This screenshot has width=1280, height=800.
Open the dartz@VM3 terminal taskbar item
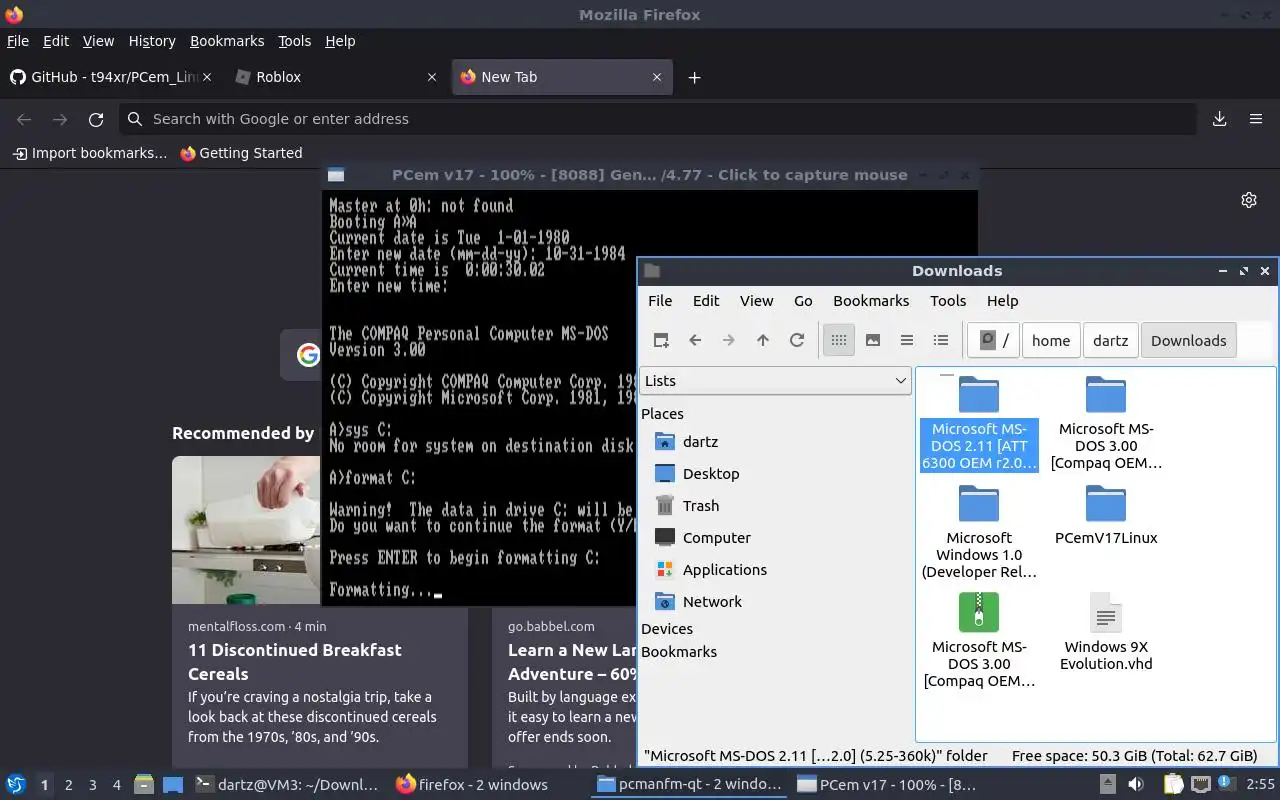point(288,785)
